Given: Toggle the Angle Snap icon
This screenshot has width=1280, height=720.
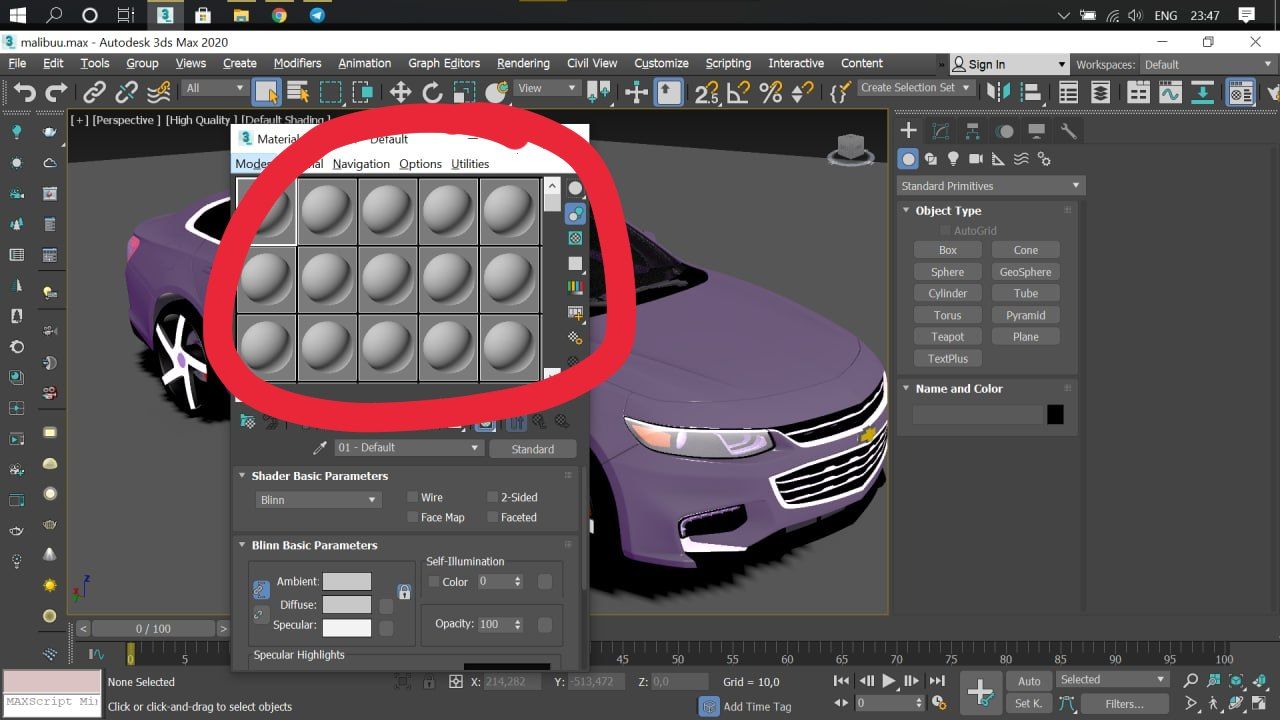Looking at the screenshot, I should (738, 92).
